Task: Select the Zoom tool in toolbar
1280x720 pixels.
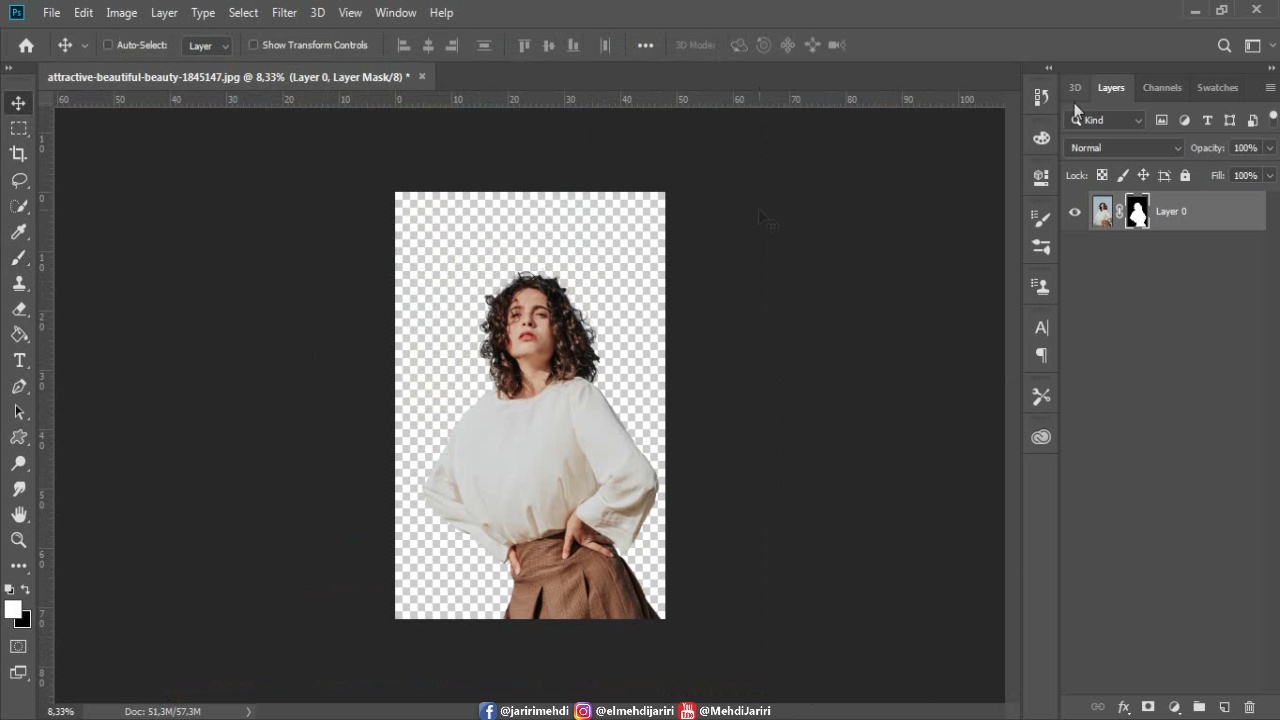Action: [19, 540]
